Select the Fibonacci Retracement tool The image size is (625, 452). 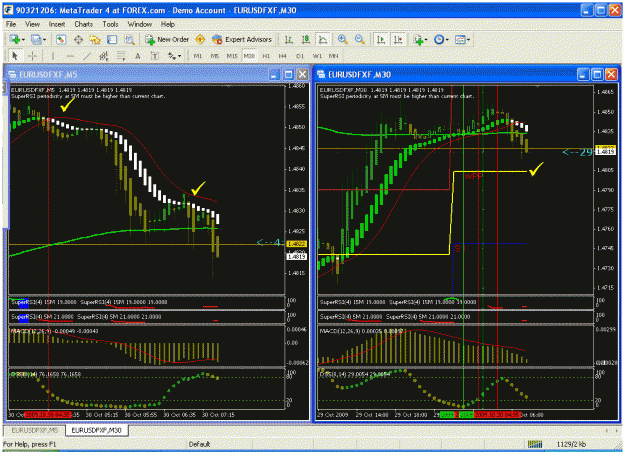point(121,56)
